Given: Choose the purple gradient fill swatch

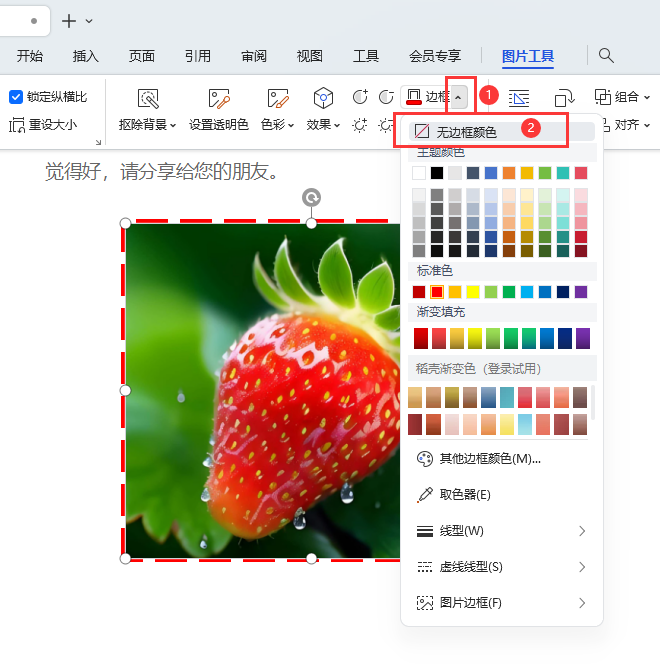Looking at the screenshot, I should [x=583, y=338].
